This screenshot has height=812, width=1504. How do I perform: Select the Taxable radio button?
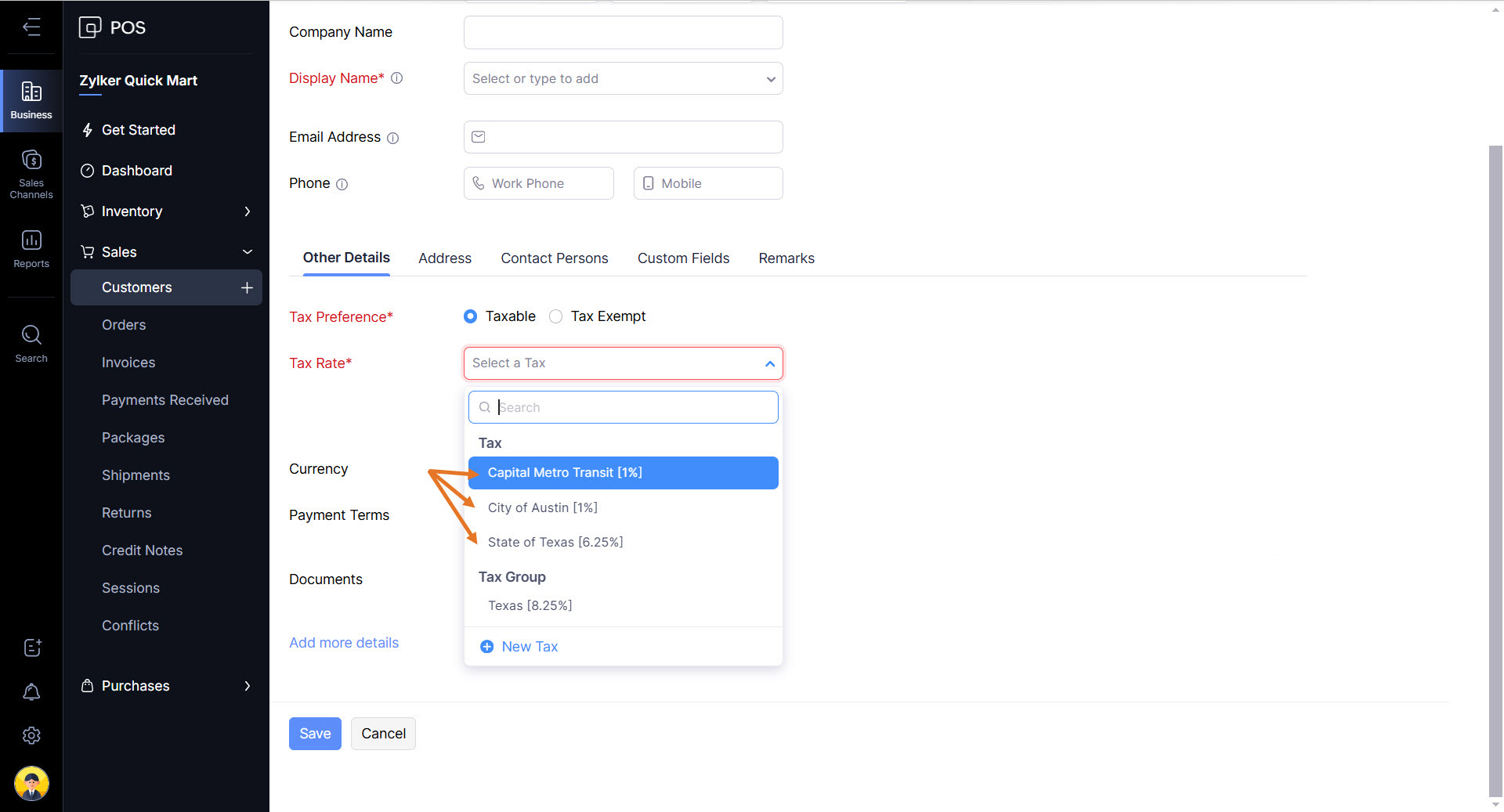[470, 316]
